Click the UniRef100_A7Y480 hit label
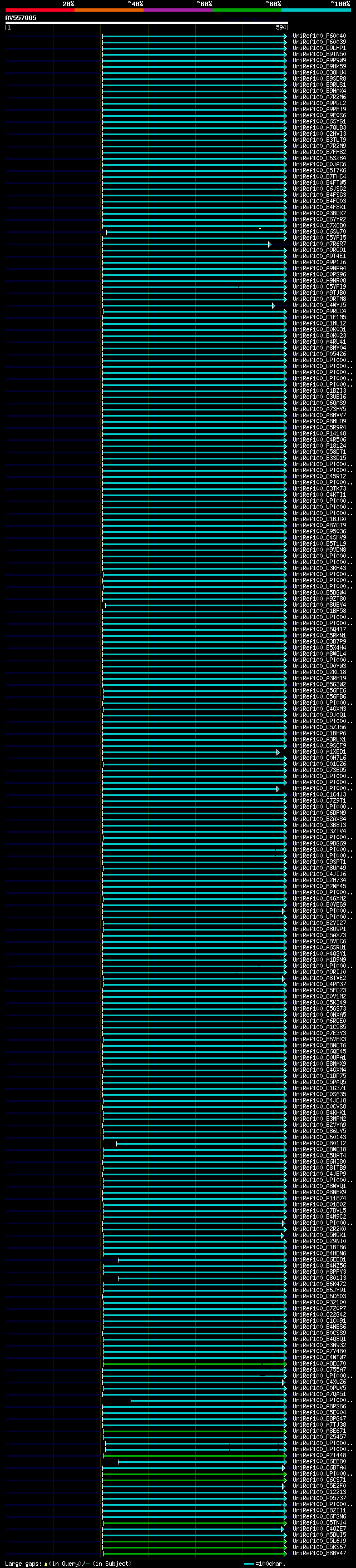 click(319, 1351)
